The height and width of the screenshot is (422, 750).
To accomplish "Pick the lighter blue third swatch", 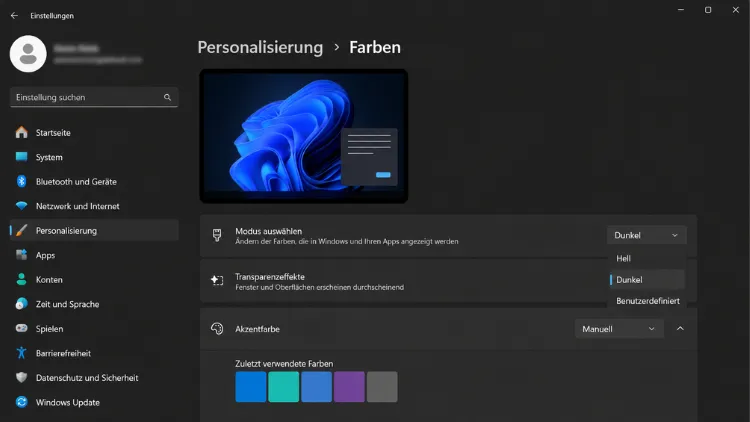I will coord(316,387).
